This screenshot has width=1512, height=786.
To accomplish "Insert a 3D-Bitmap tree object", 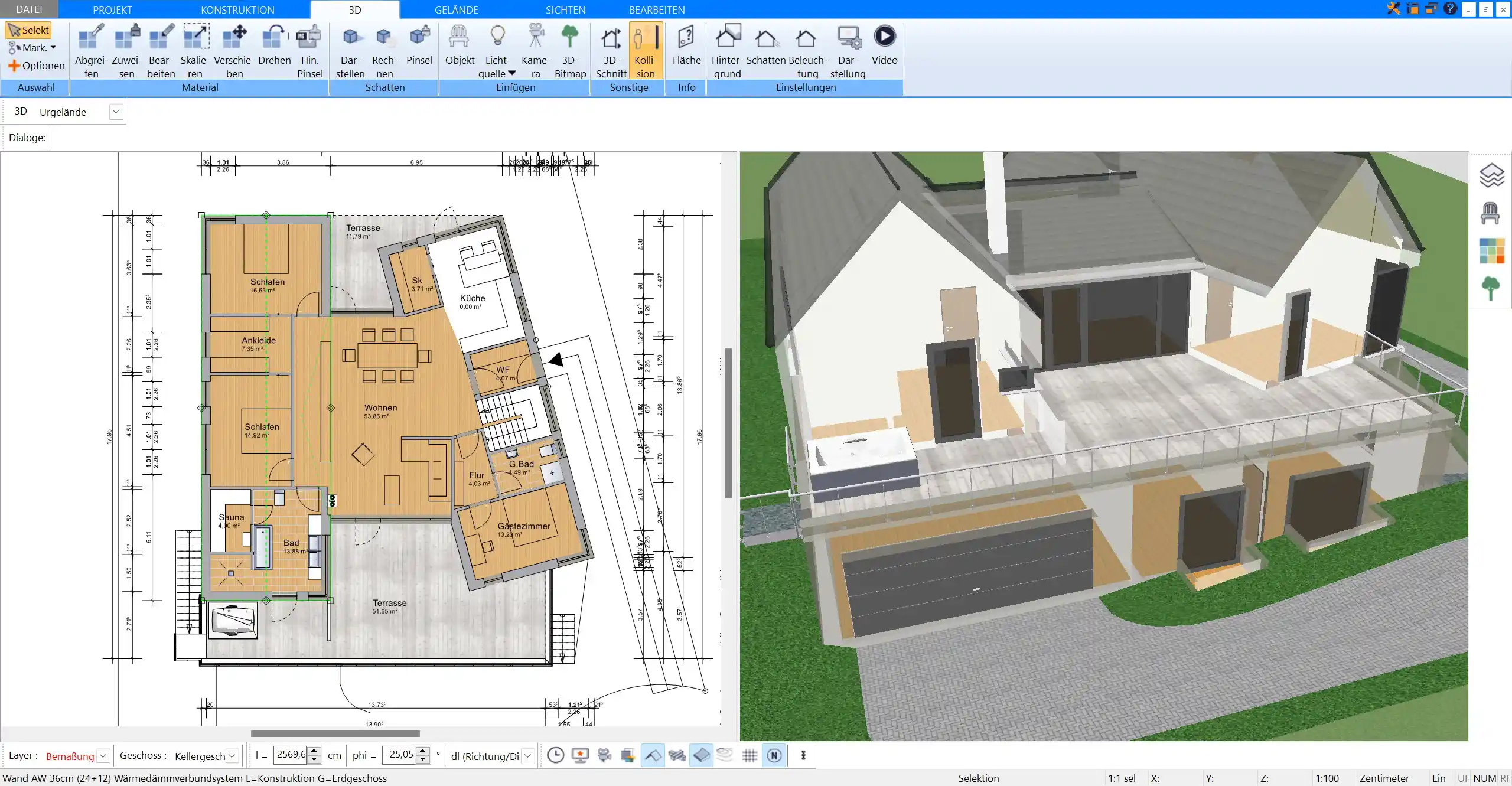I will [x=570, y=51].
